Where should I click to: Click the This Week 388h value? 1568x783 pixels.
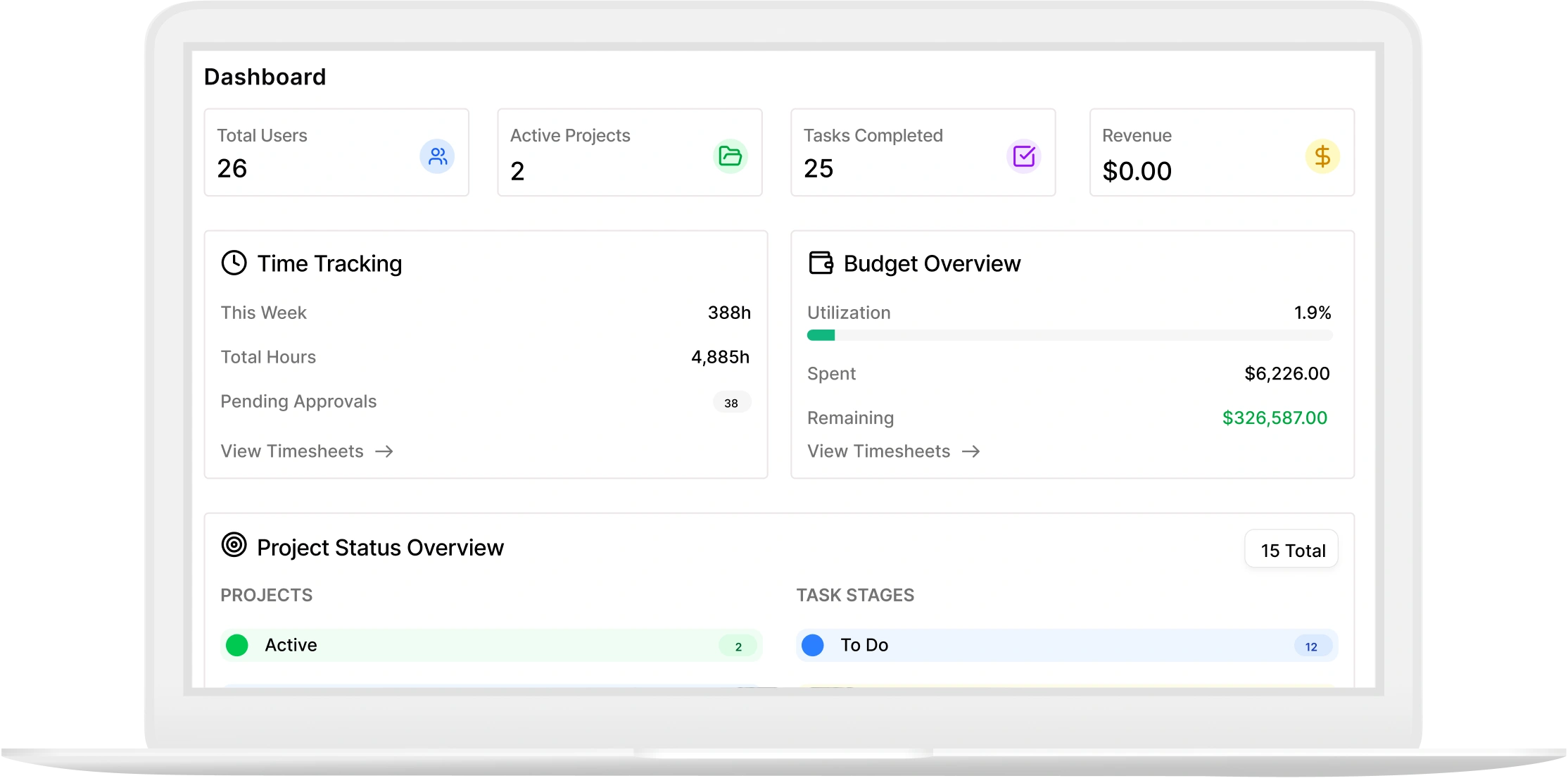tap(729, 313)
